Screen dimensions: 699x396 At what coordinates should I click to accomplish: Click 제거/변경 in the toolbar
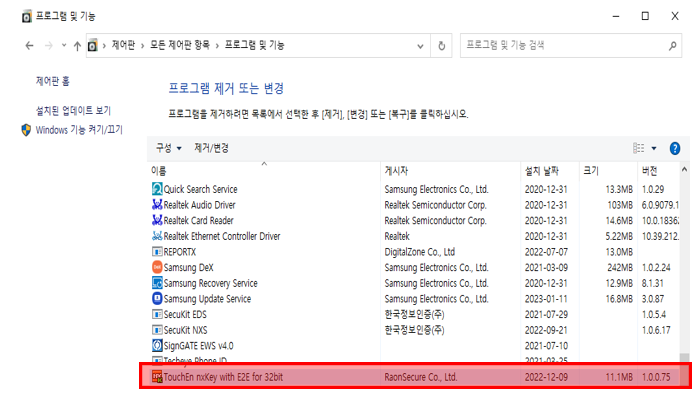coord(211,148)
